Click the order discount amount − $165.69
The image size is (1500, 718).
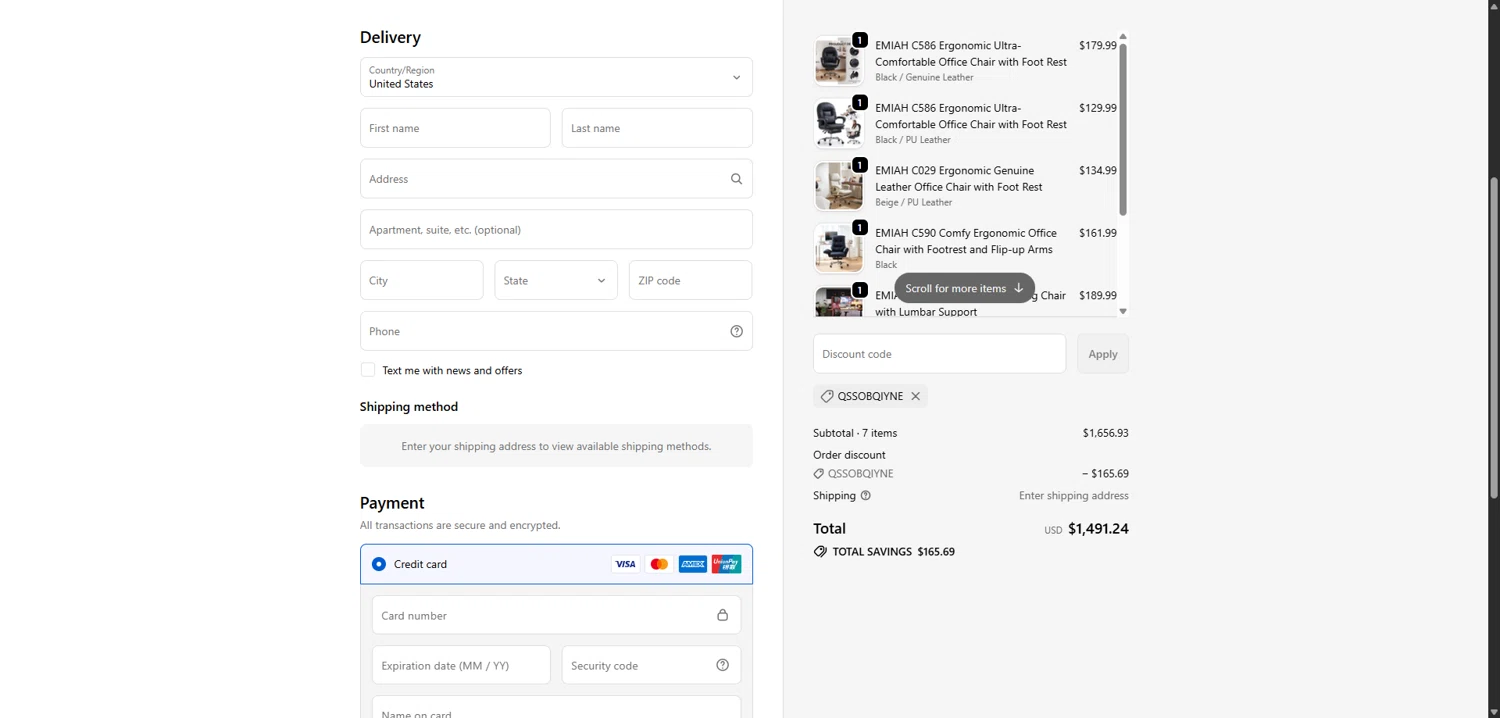(1105, 473)
